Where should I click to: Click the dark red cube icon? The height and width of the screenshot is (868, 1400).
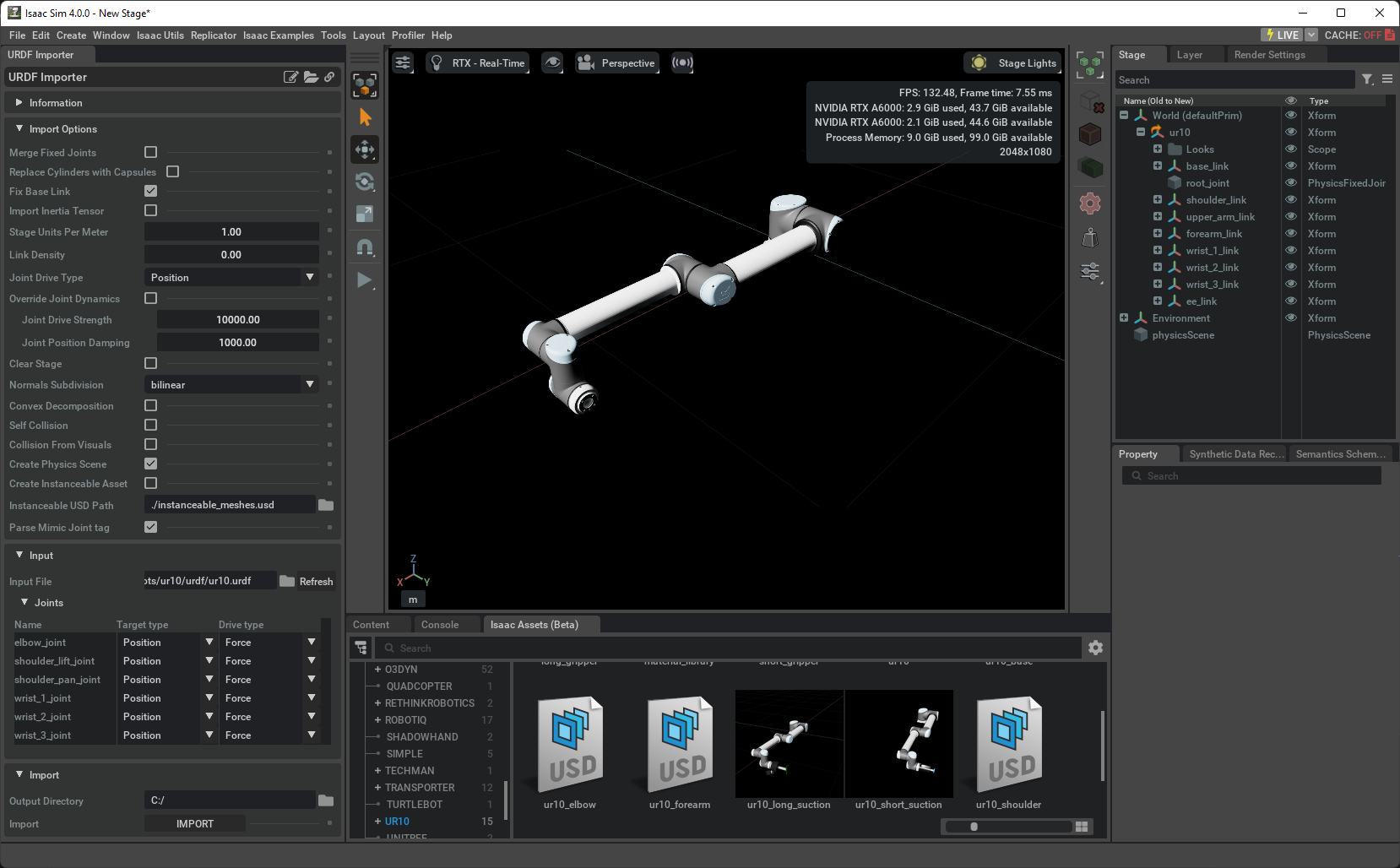[1090, 134]
